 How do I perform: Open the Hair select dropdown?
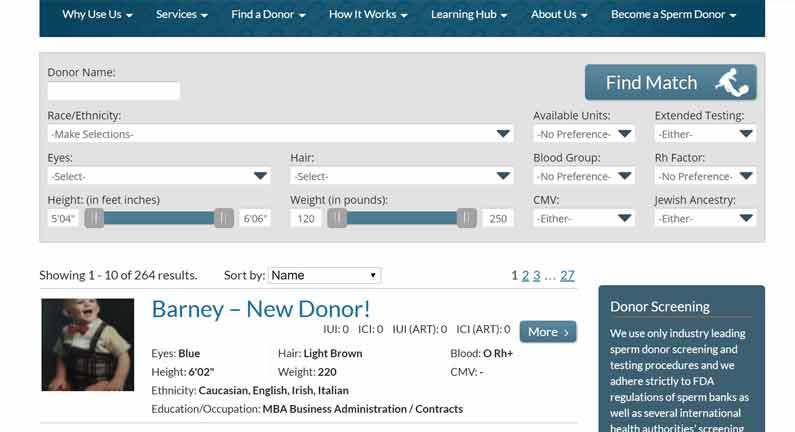(402, 176)
